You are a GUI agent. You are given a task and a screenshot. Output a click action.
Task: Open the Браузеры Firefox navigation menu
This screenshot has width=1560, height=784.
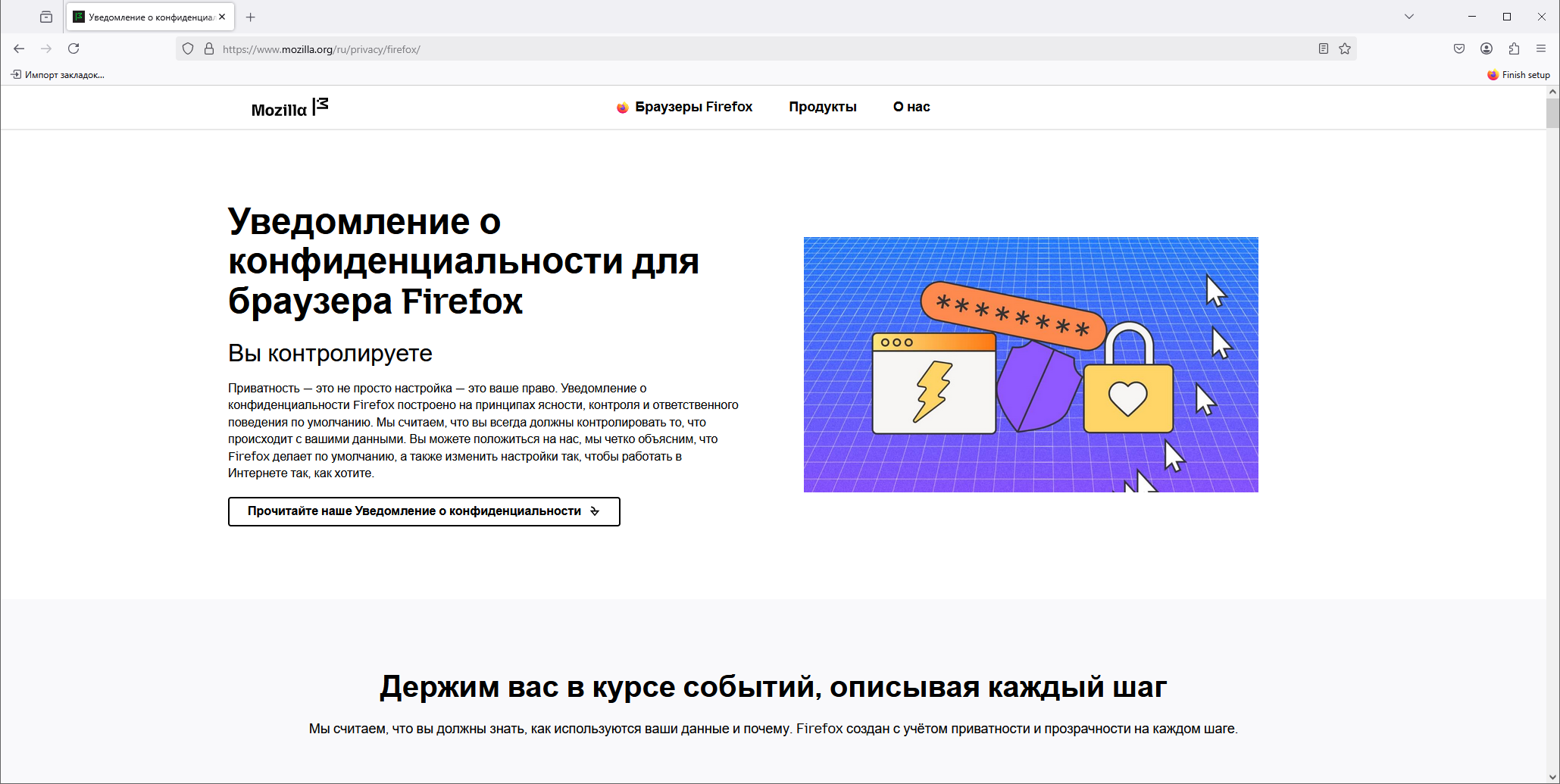[x=684, y=107]
